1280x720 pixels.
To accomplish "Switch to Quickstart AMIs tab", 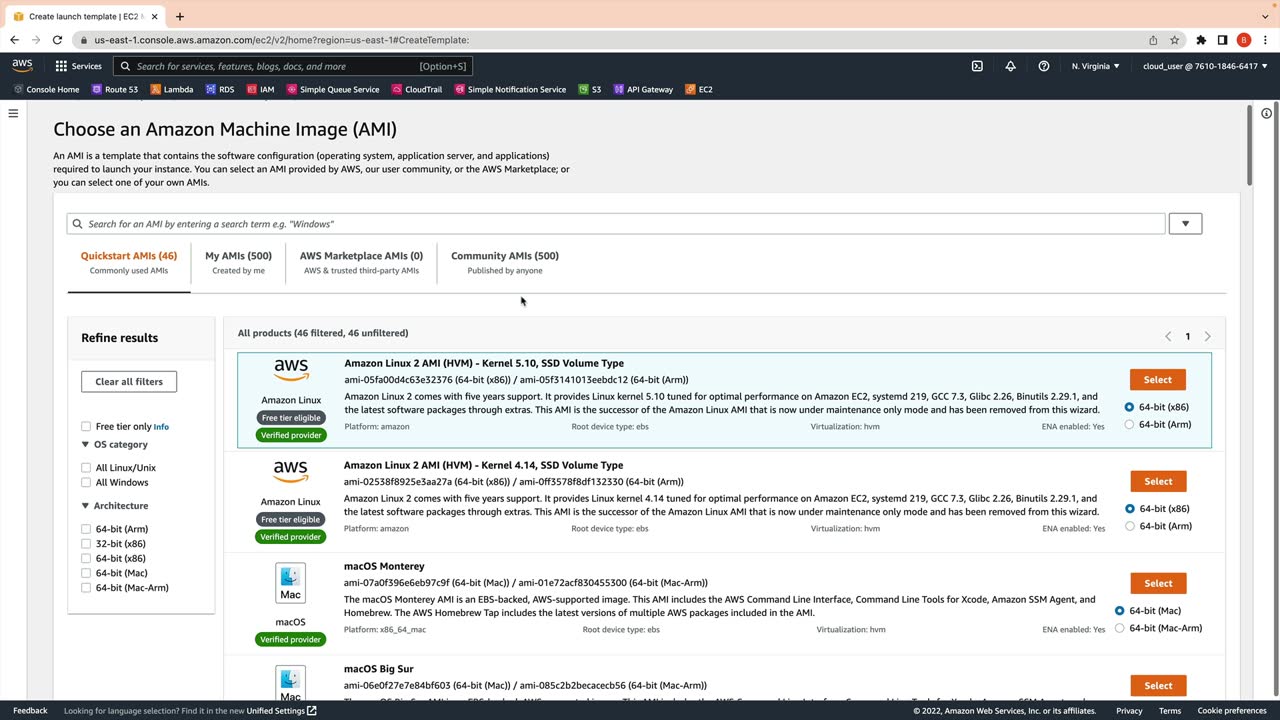I will pyautogui.click(x=129, y=263).
